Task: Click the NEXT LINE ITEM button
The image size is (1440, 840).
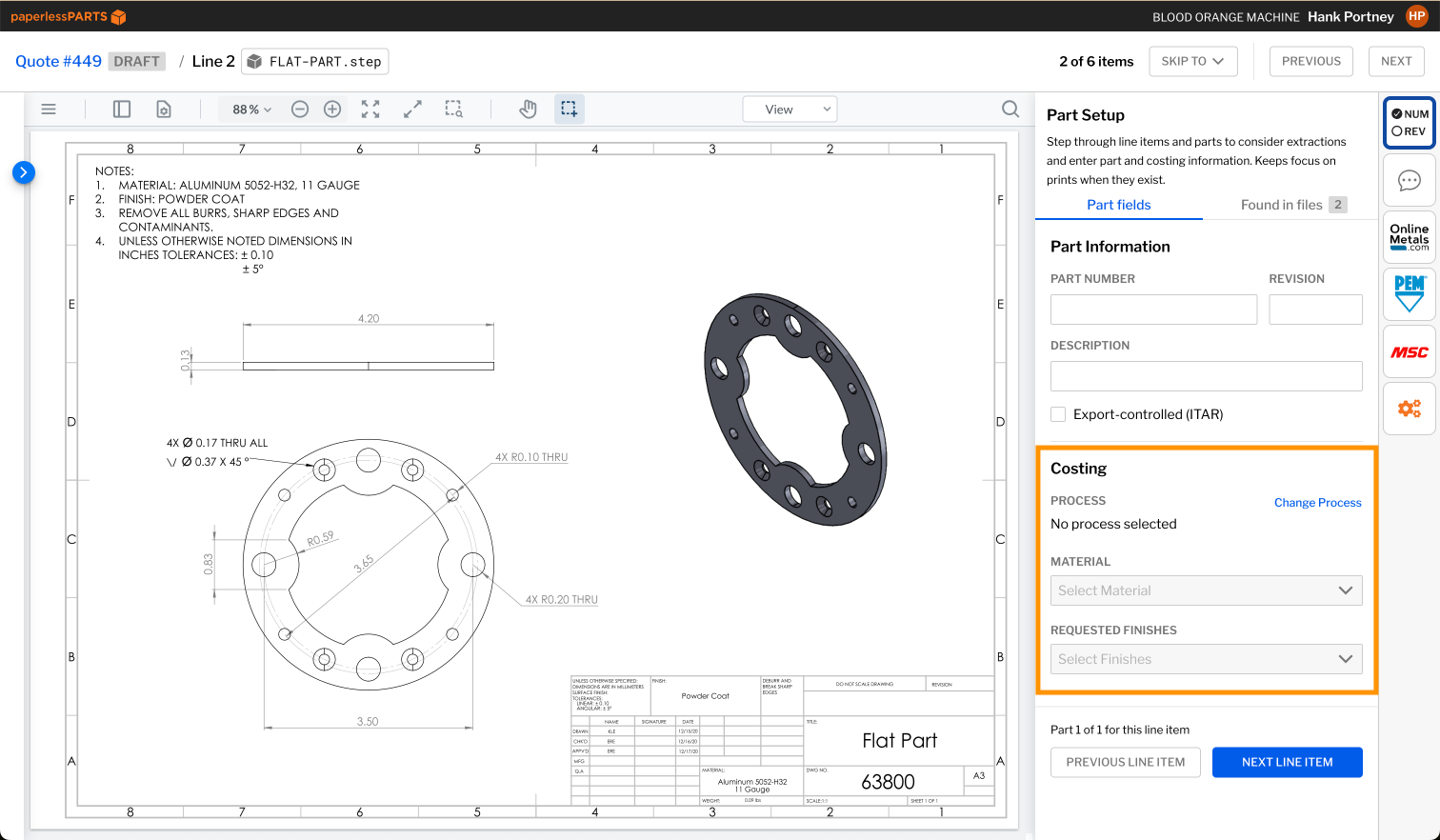Action: point(1288,762)
